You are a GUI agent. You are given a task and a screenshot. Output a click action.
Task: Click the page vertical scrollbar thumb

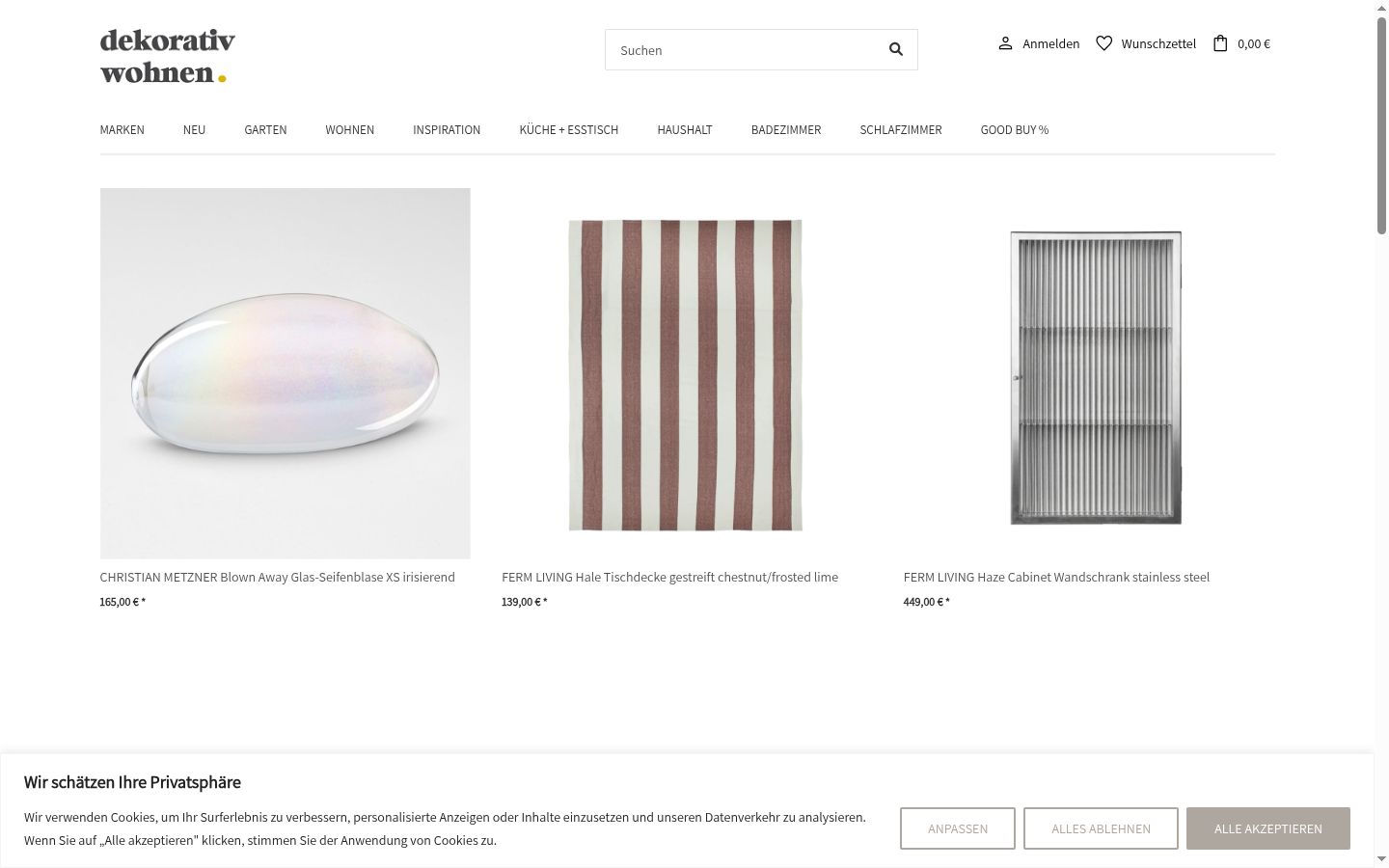click(x=1381, y=125)
